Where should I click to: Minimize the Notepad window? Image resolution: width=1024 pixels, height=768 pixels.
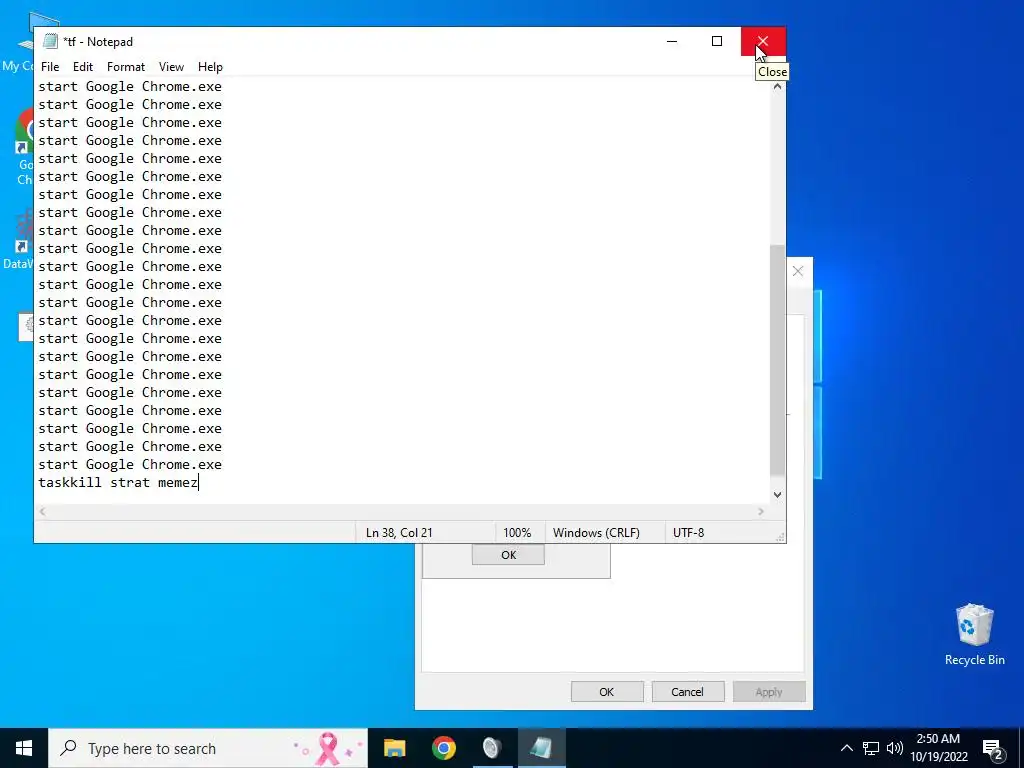(x=672, y=41)
